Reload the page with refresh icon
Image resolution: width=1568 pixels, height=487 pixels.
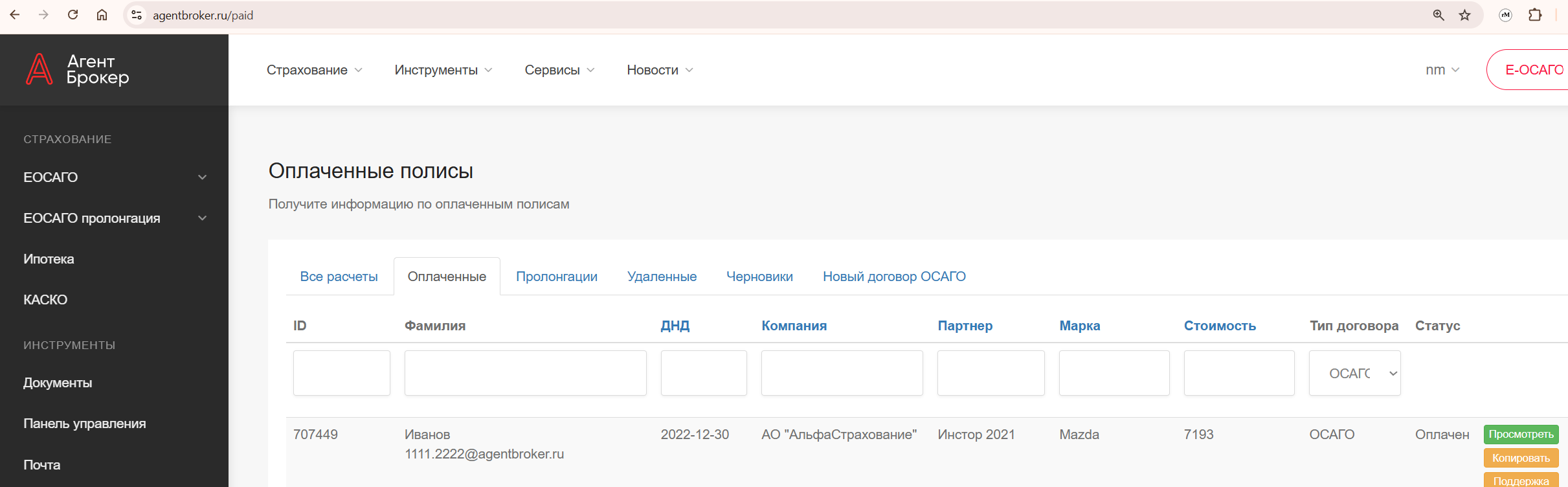click(x=73, y=15)
